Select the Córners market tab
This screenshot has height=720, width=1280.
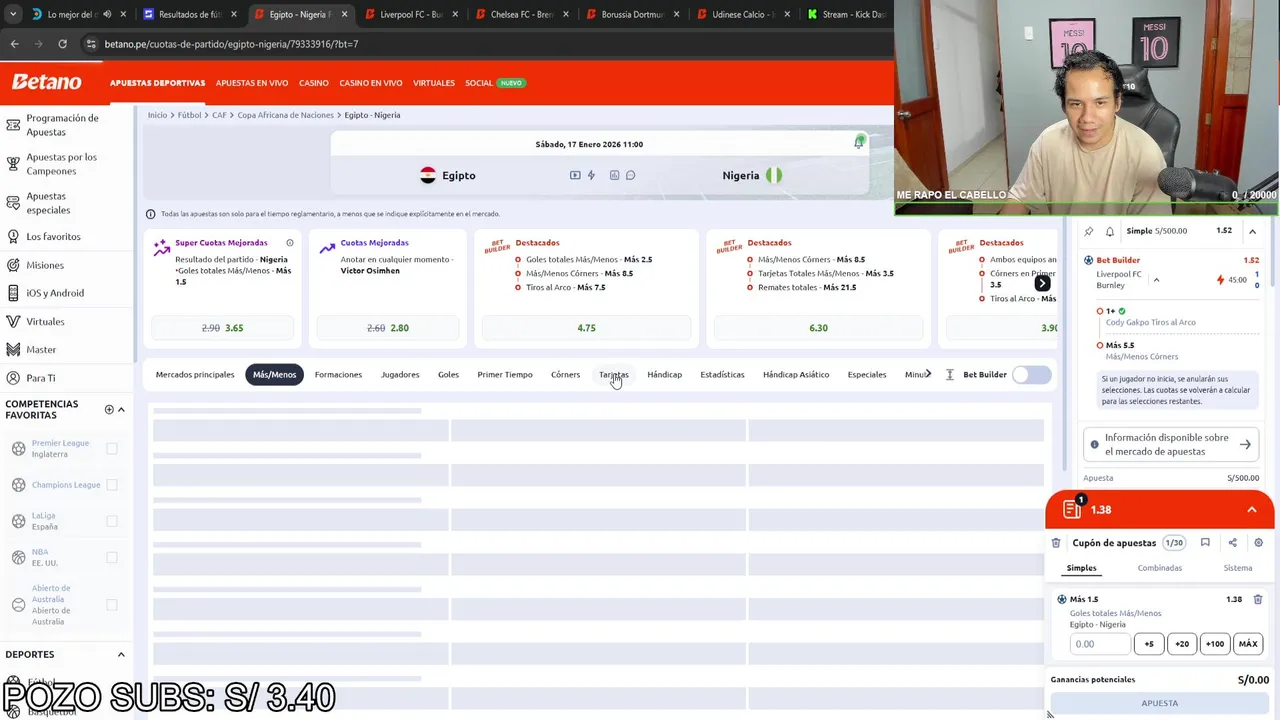click(565, 375)
